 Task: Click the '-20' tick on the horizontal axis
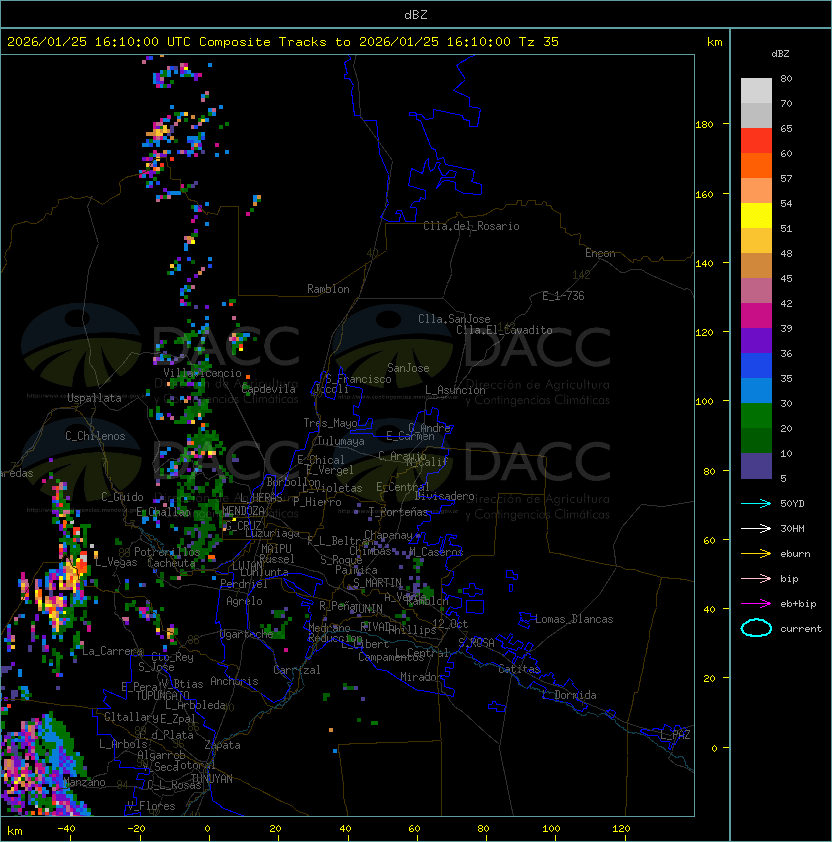[x=136, y=829]
